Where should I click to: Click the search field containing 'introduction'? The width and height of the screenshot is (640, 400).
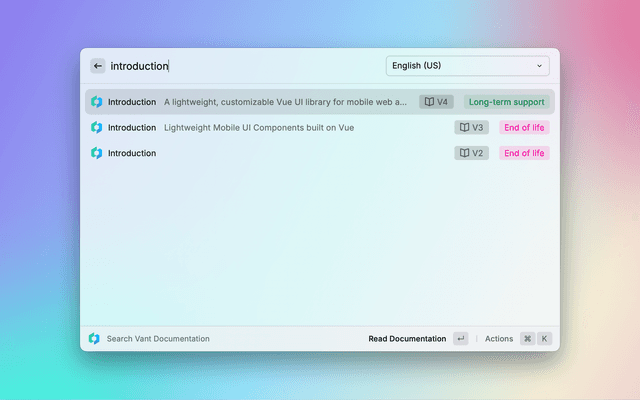coord(240,66)
